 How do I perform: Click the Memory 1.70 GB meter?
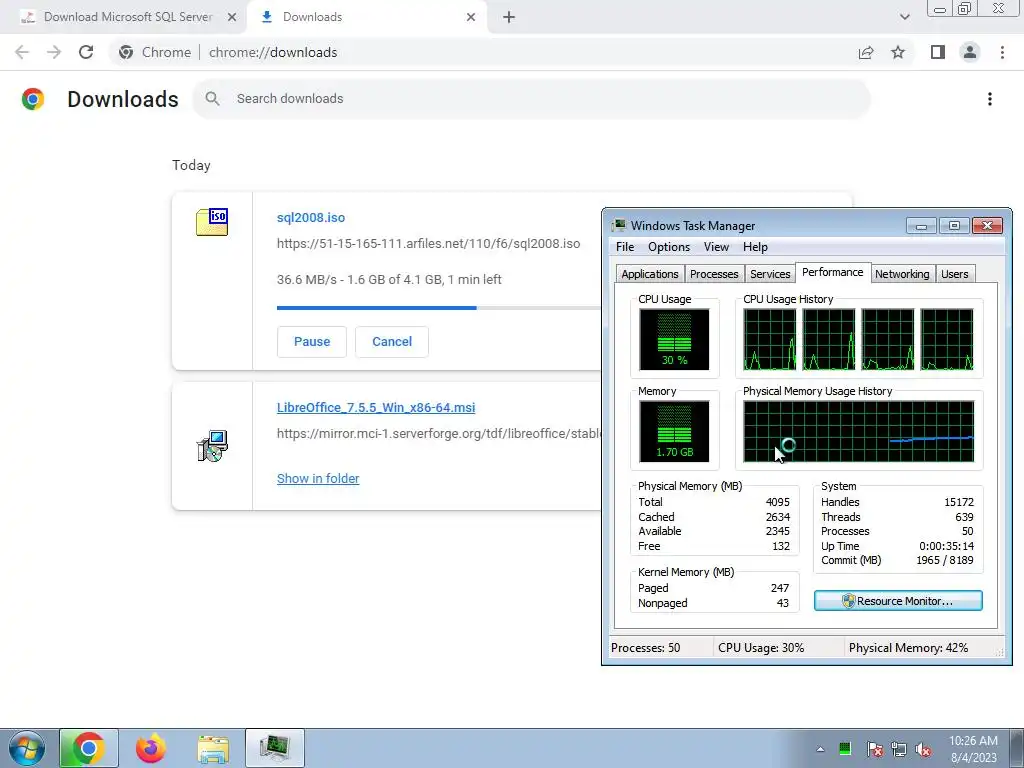click(675, 431)
